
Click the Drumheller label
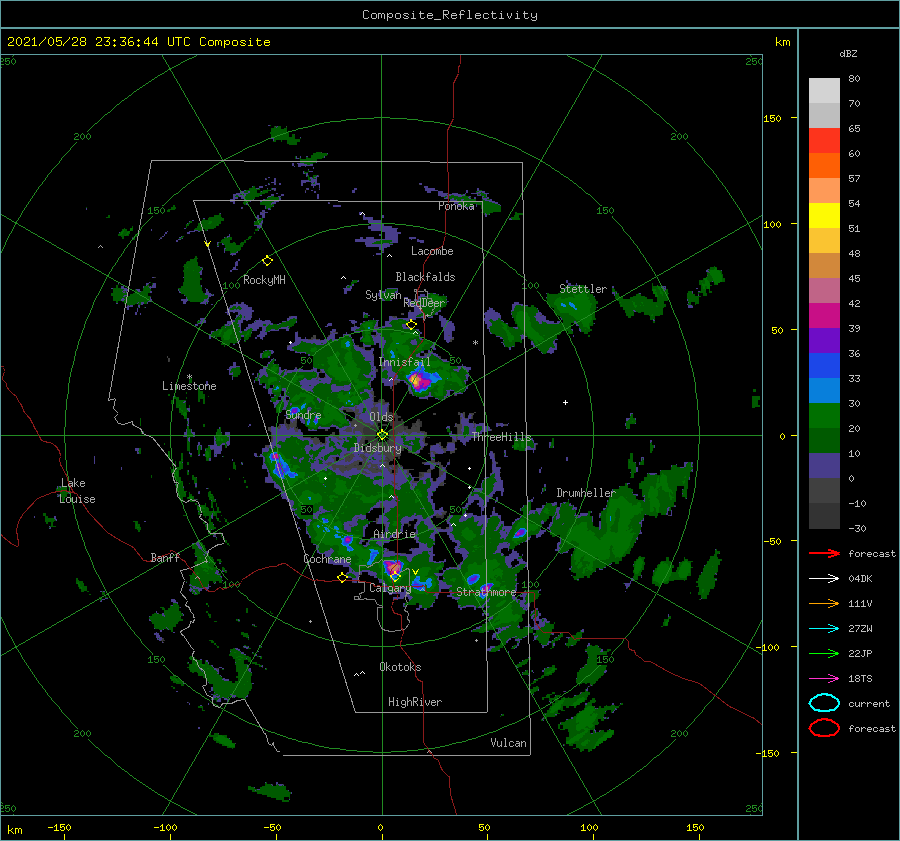pos(585,493)
